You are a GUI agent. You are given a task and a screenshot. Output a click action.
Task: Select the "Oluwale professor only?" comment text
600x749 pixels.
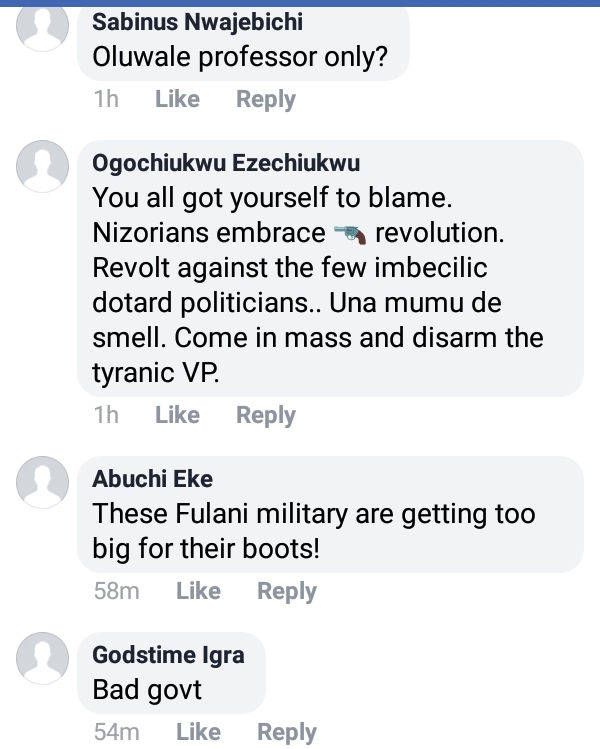pyautogui.click(x=240, y=58)
